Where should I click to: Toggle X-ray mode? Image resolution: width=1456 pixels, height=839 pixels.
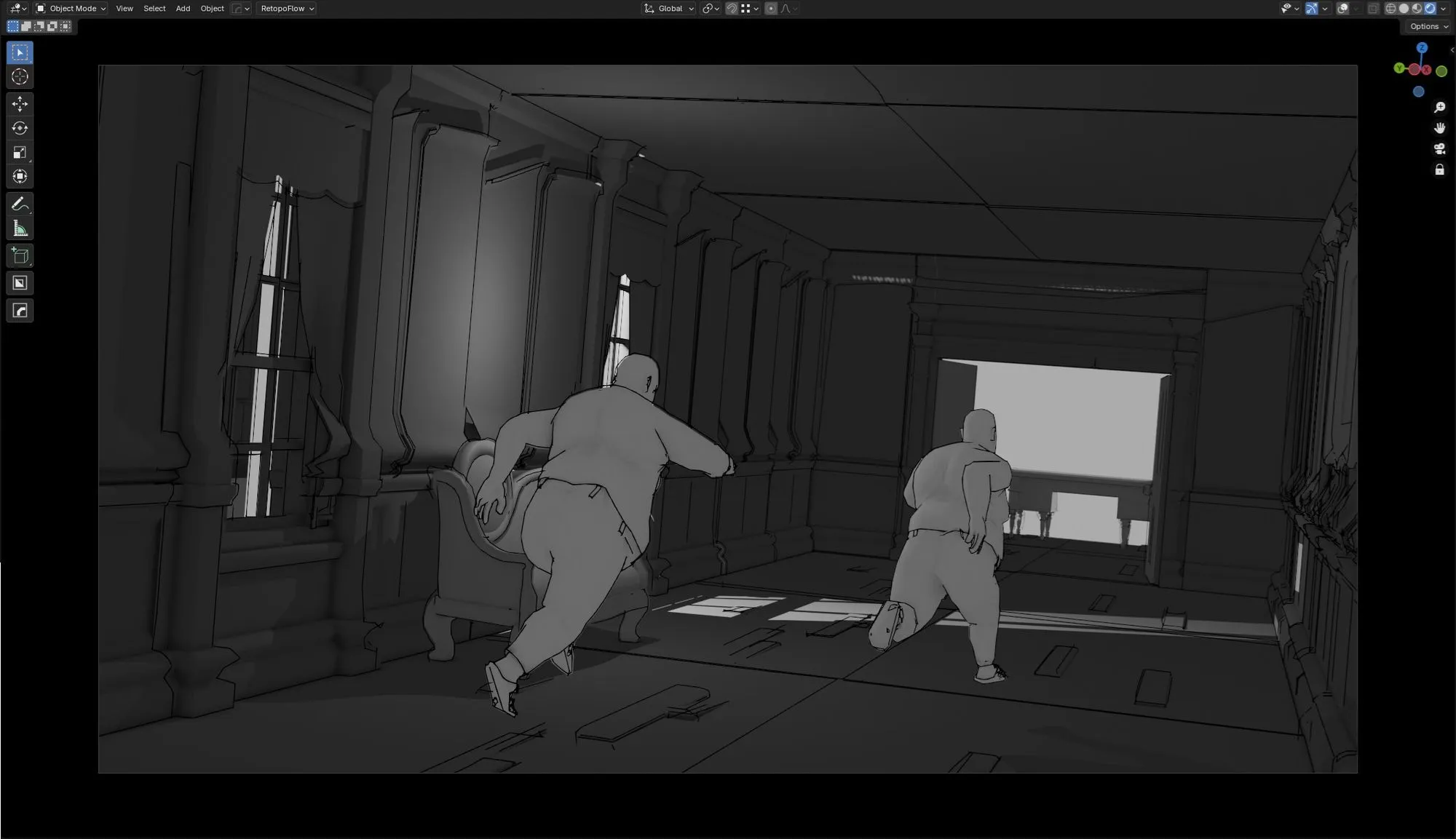pyautogui.click(x=1373, y=9)
